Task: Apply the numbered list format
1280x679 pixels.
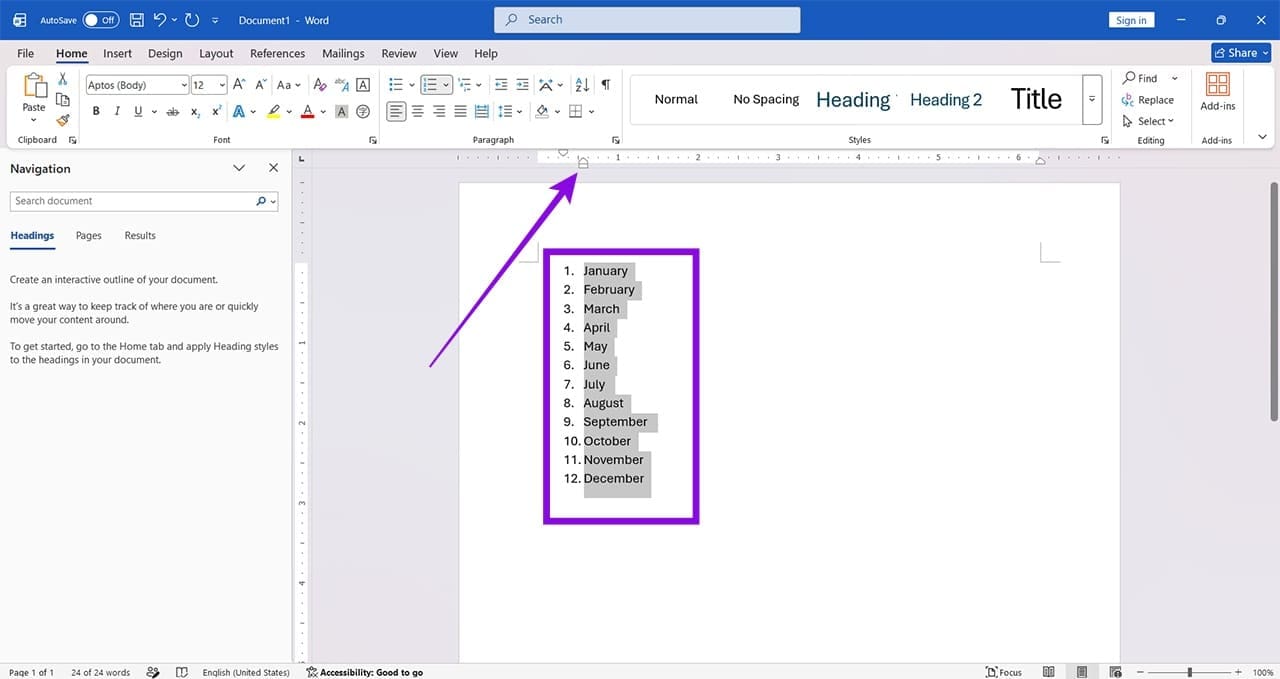Action: pos(429,85)
